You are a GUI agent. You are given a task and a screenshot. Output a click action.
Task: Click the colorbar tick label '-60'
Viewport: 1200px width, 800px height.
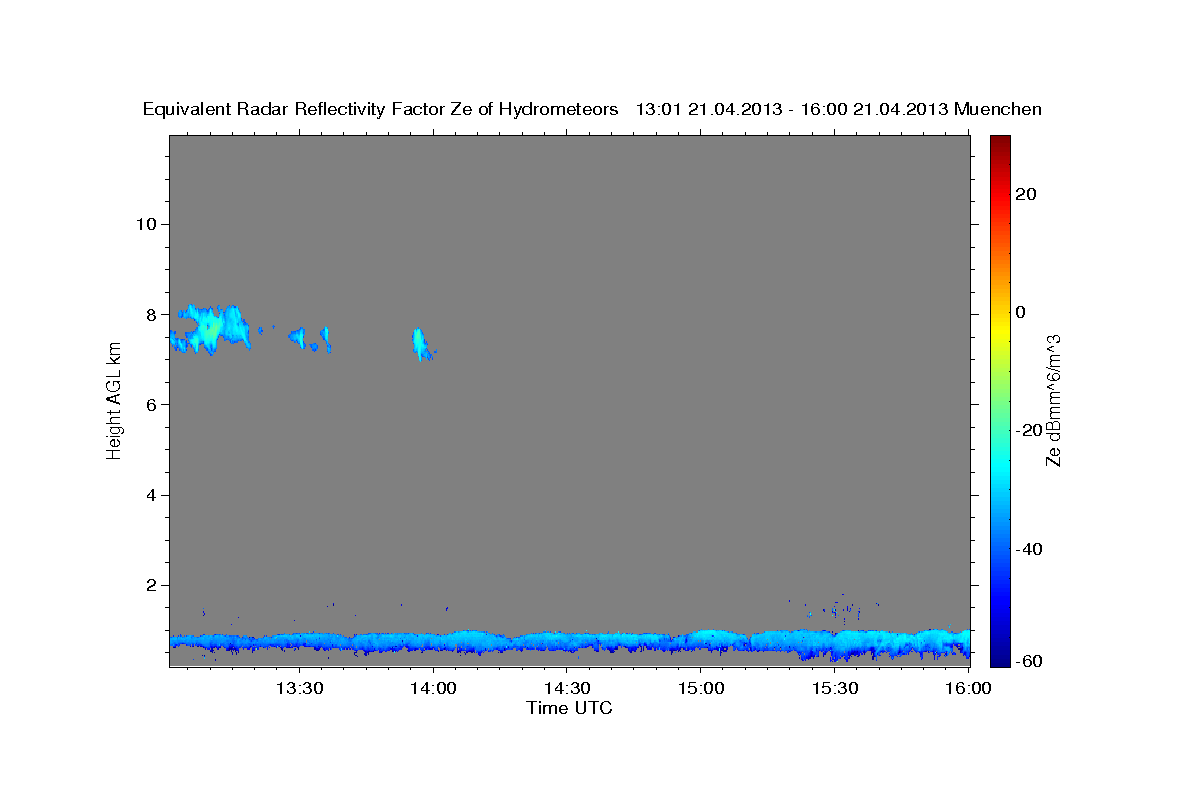1030,661
